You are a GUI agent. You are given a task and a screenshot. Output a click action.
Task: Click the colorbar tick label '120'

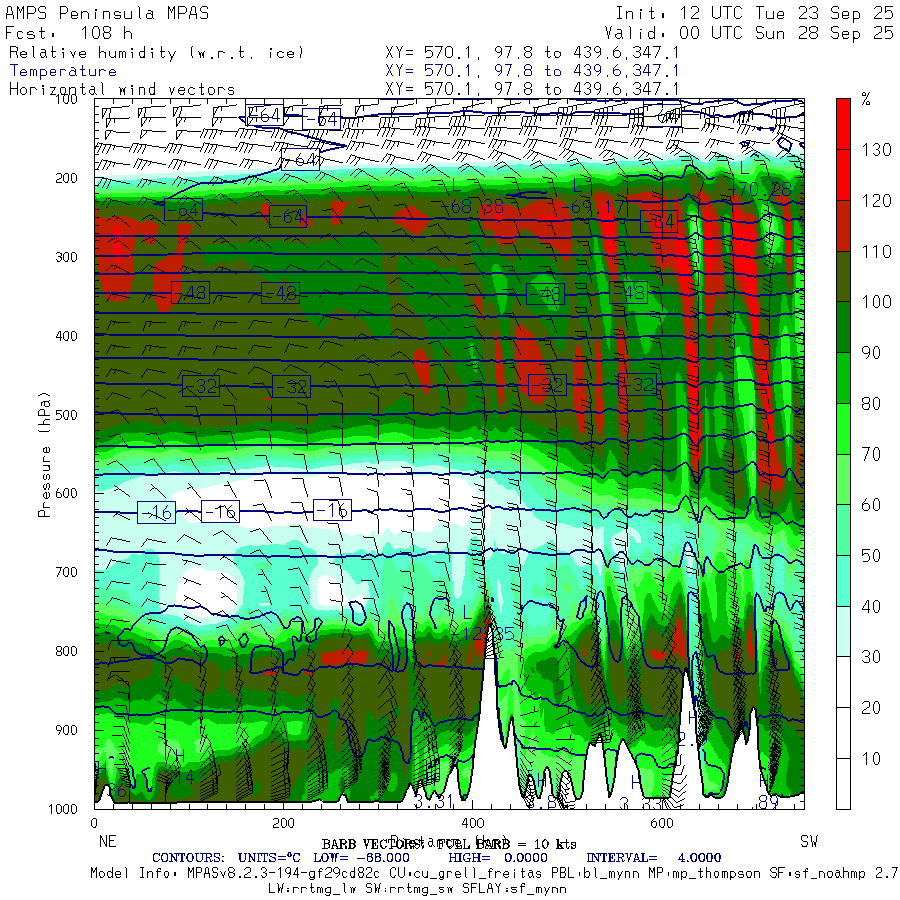coord(876,201)
